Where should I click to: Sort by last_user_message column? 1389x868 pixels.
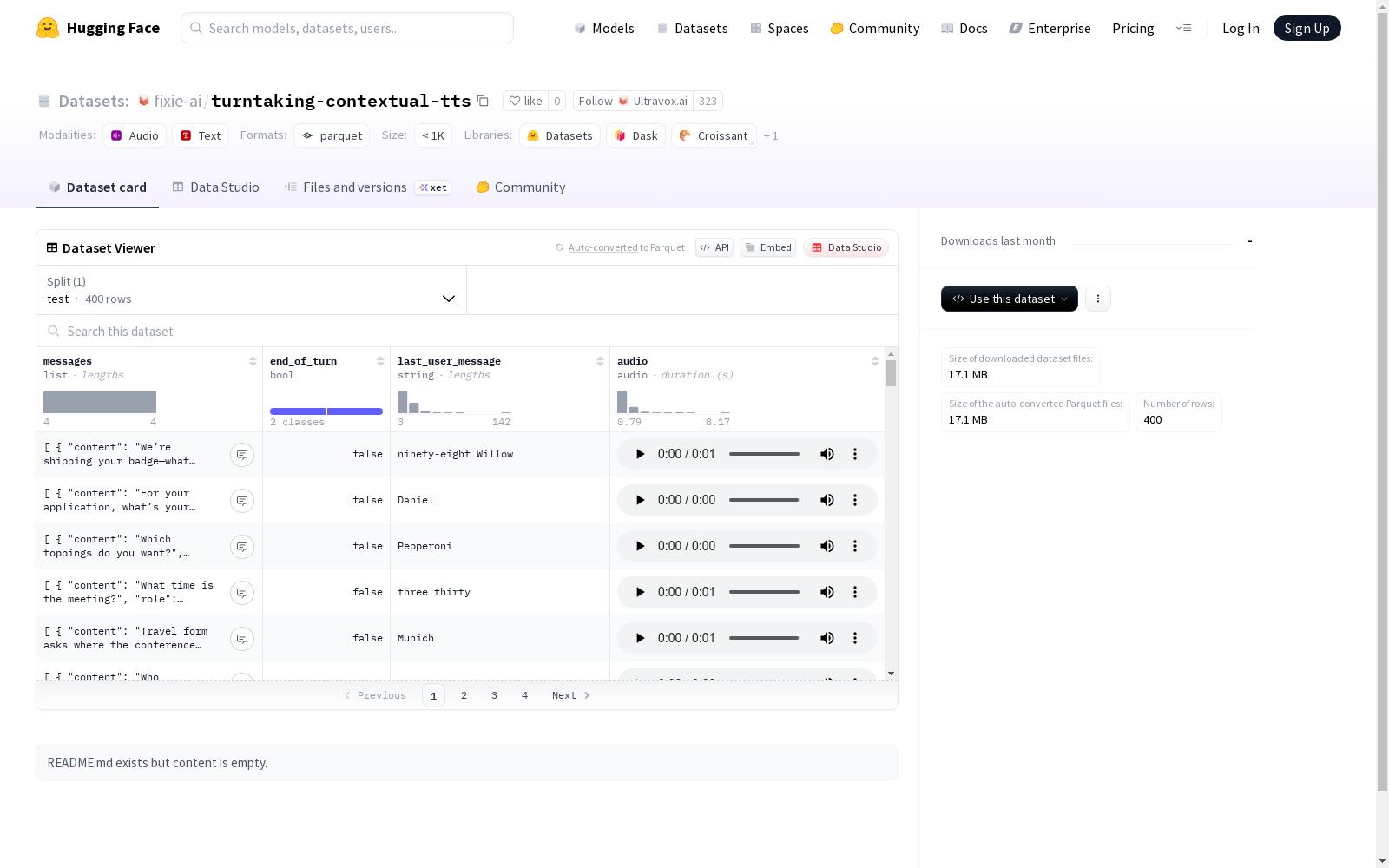coord(600,361)
